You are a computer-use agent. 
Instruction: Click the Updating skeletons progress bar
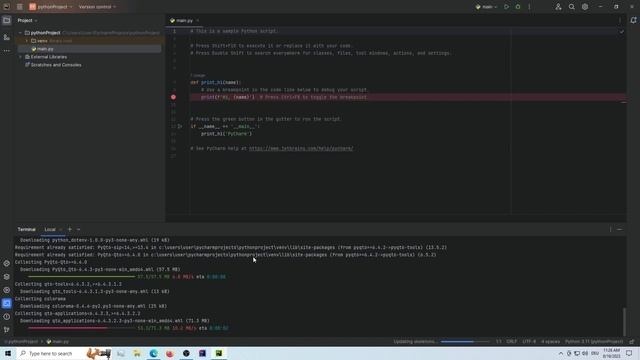pyautogui.click(x=465, y=342)
